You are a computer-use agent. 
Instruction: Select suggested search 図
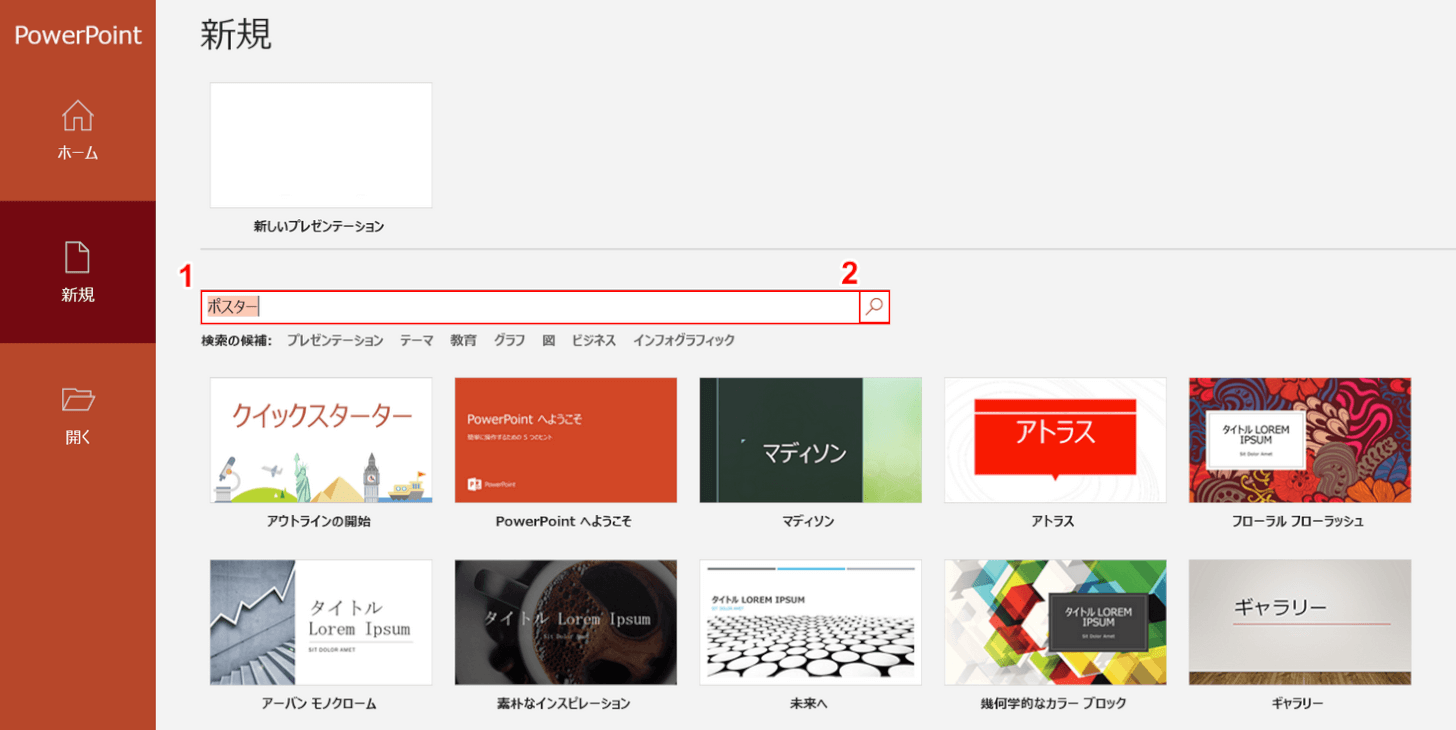(549, 340)
